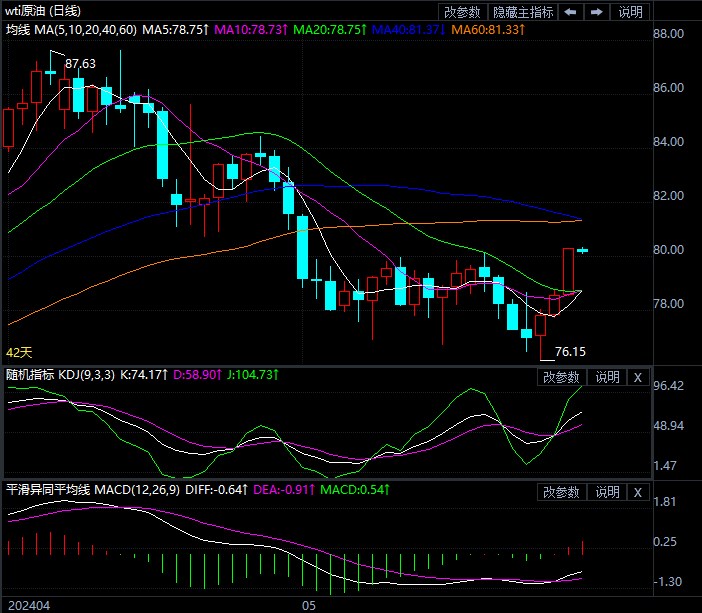Image resolution: width=702 pixels, height=613 pixels.
Task: Click the MA40 blue value in legend
Action: point(410,31)
